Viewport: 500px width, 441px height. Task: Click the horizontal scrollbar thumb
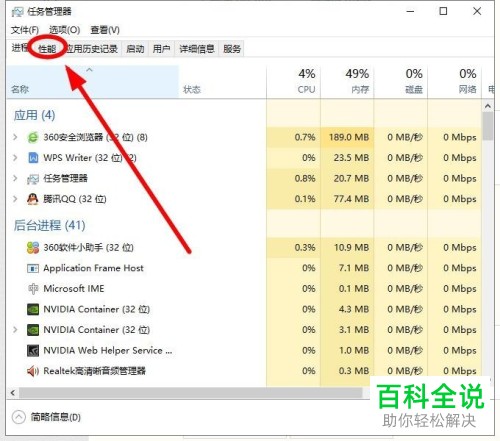(191, 393)
